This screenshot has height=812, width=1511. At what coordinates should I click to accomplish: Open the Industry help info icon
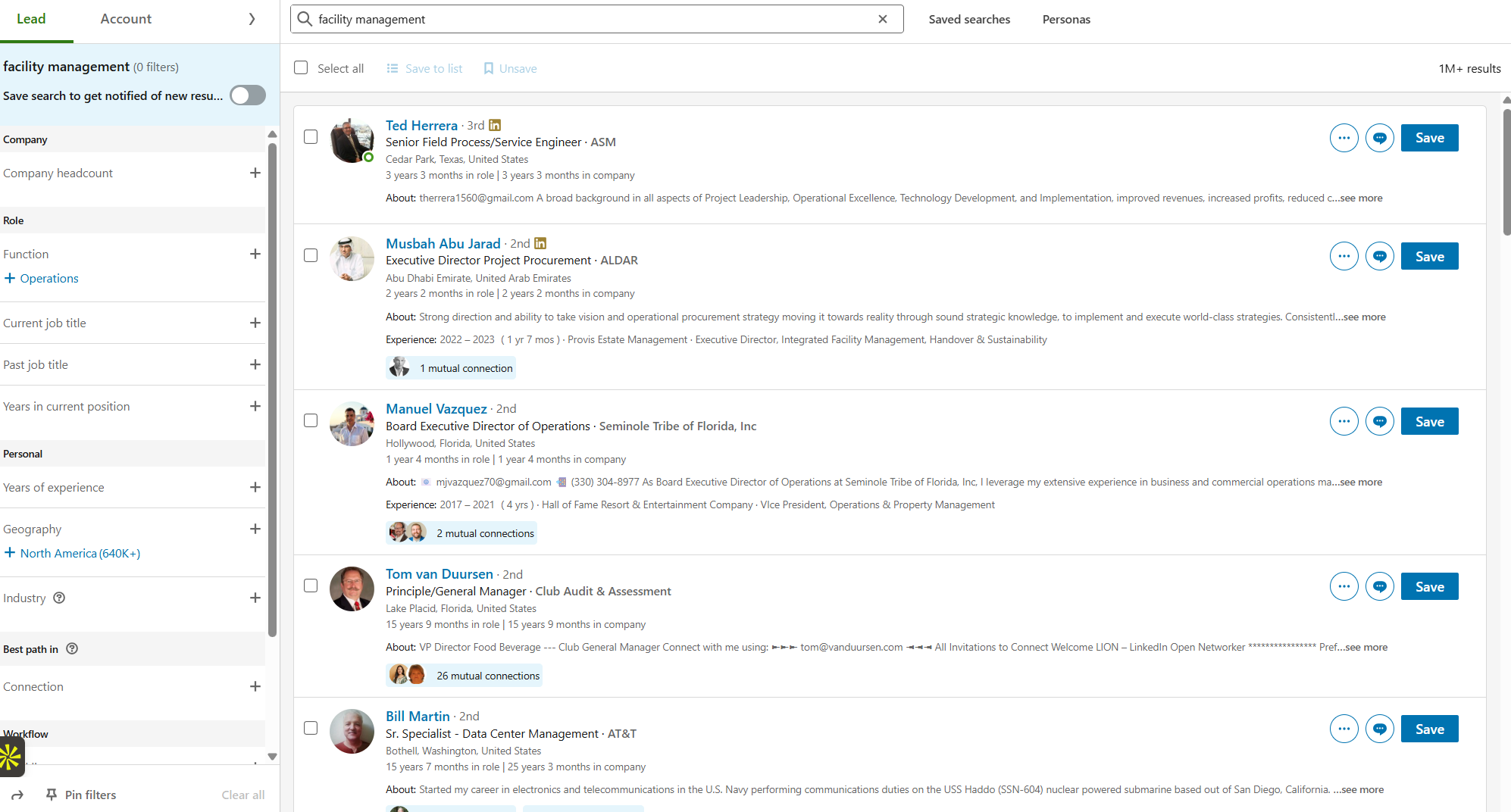click(x=59, y=598)
